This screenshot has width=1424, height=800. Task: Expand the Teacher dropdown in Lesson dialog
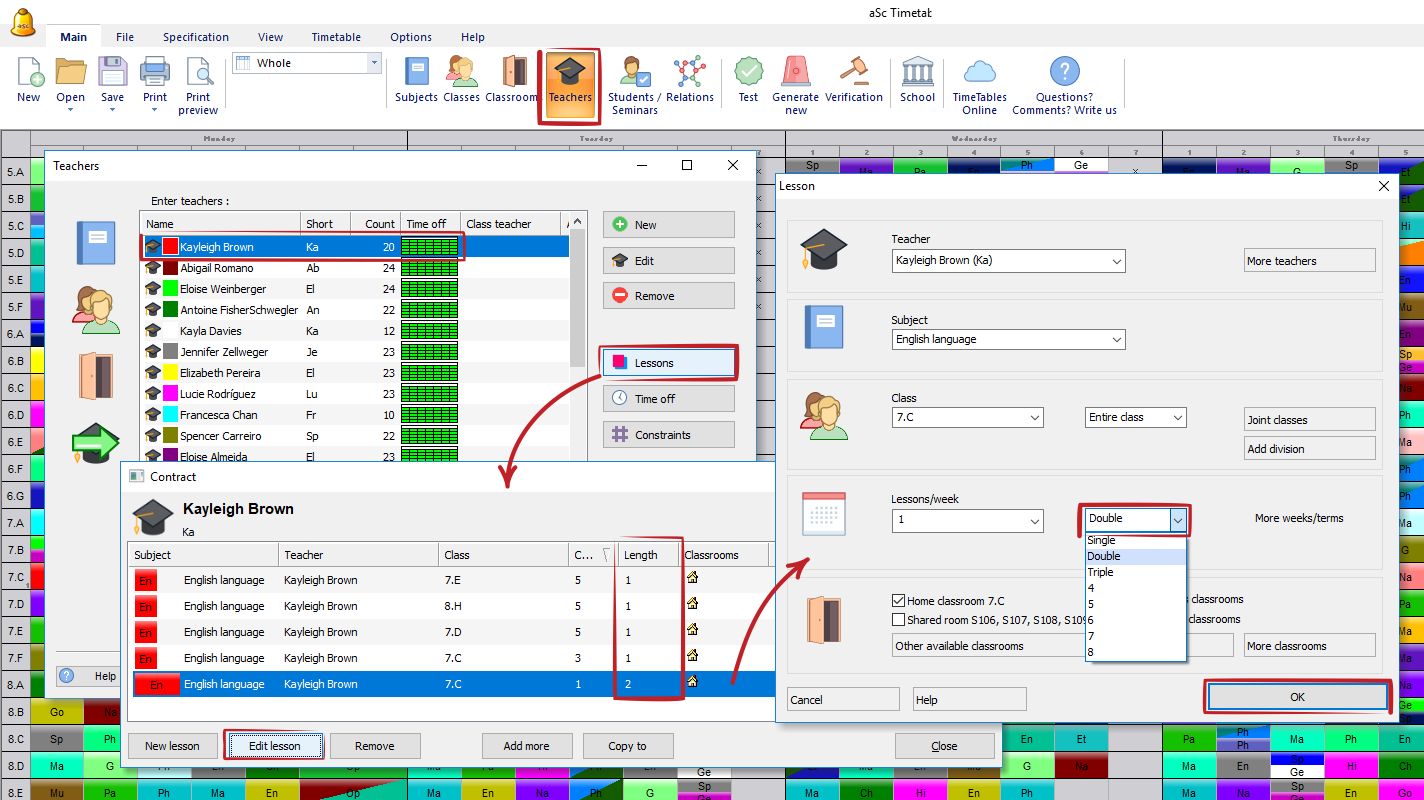(x=1117, y=261)
